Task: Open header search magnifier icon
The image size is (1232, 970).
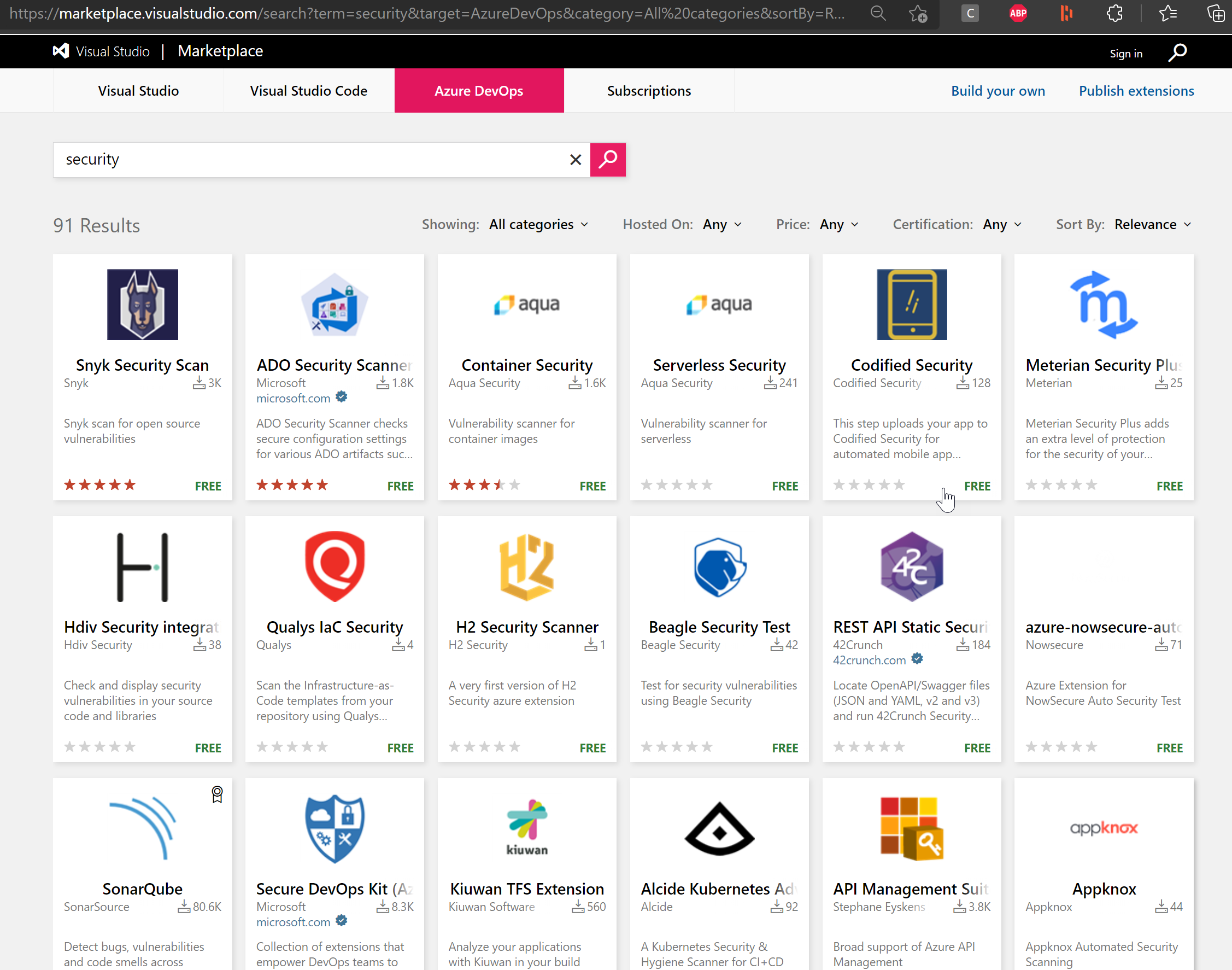Action: (1177, 52)
